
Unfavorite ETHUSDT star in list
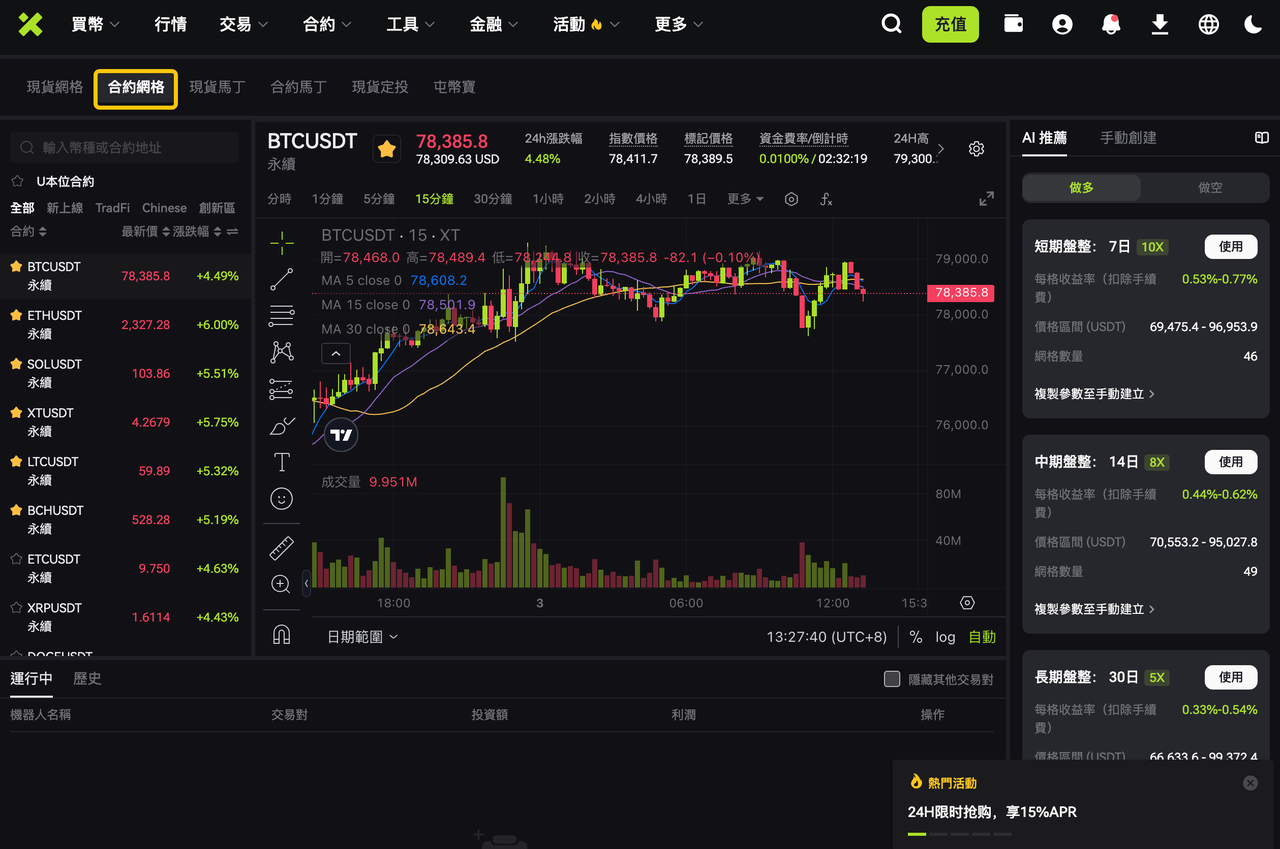click(x=16, y=315)
